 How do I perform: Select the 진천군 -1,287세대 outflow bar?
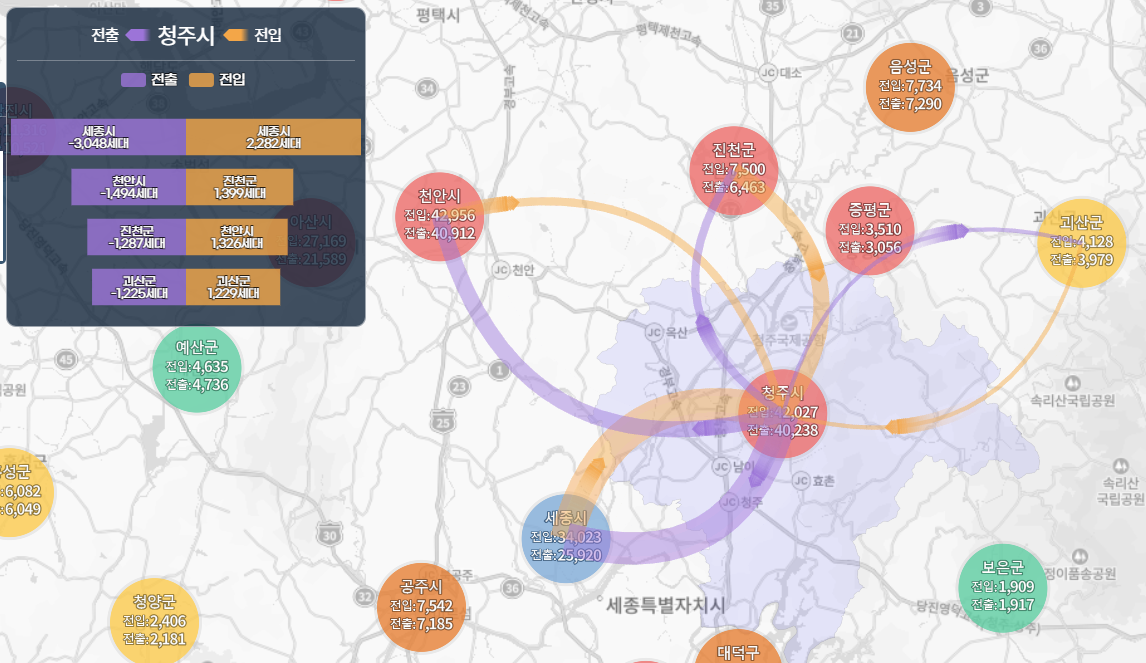point(137,237)
